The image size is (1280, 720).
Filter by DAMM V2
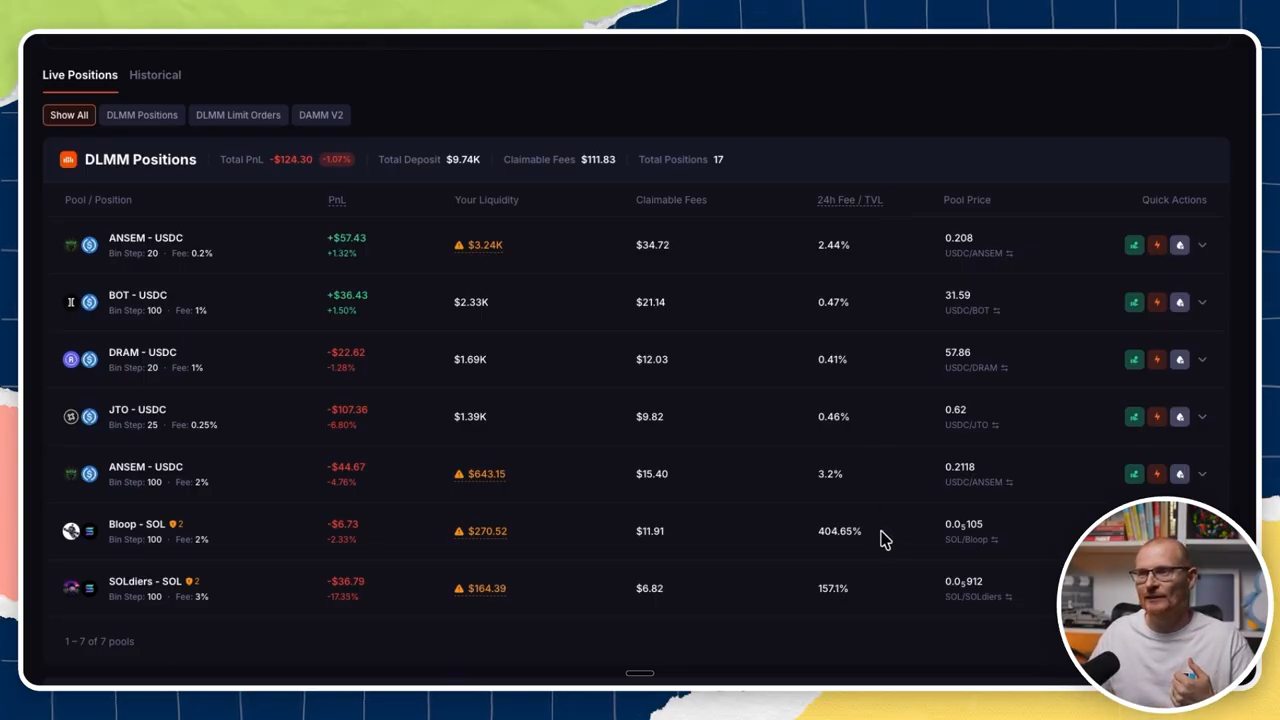tap(321, 115)
